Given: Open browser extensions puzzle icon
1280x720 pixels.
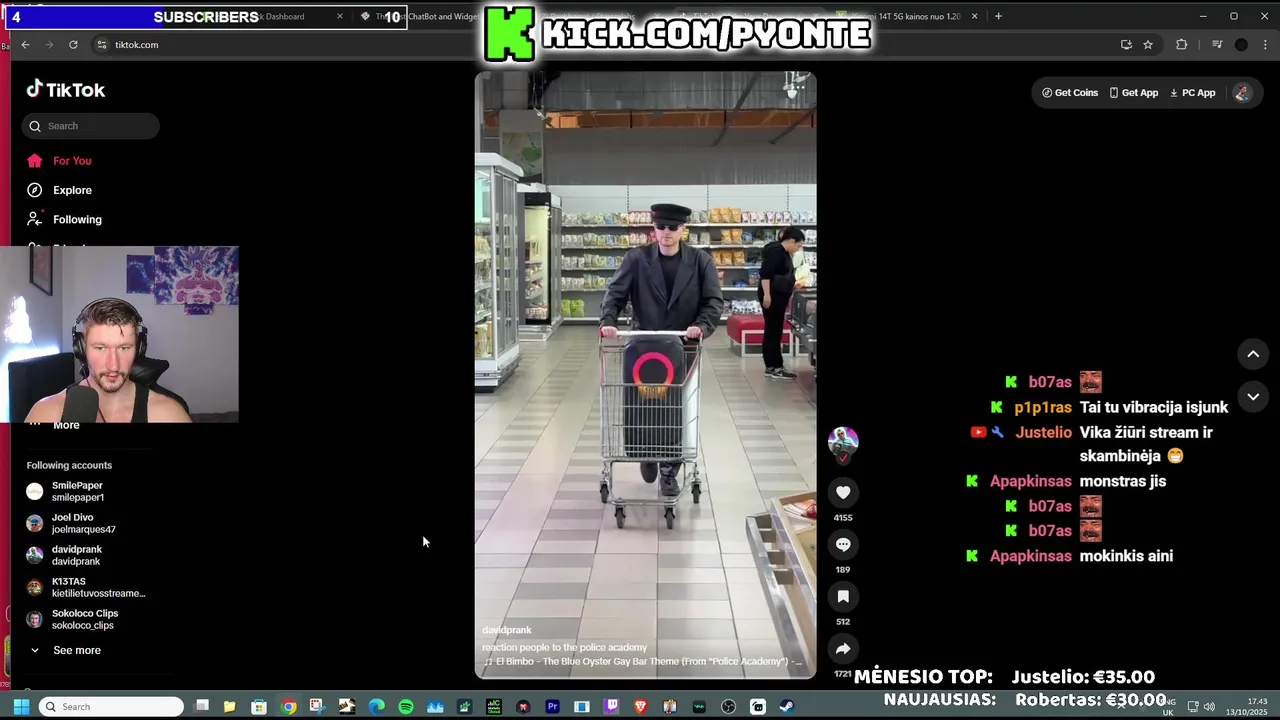Looking at the screenshot, I should point(1181,45).
